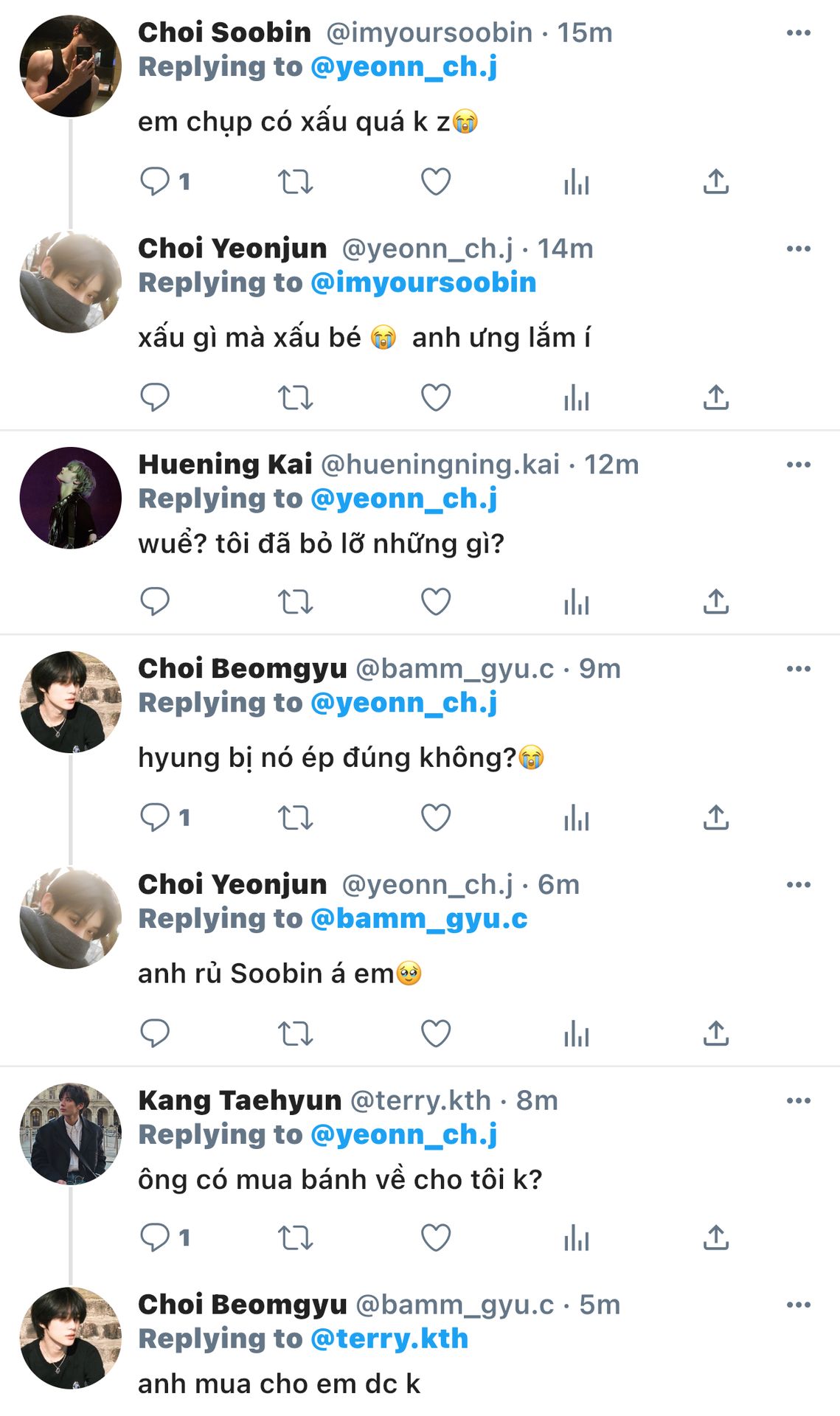This screenshot has height=1416, width=840.
Task: Open @imyoursoobin mention in Yeonjun's reply
Action: tap(423, 283)
